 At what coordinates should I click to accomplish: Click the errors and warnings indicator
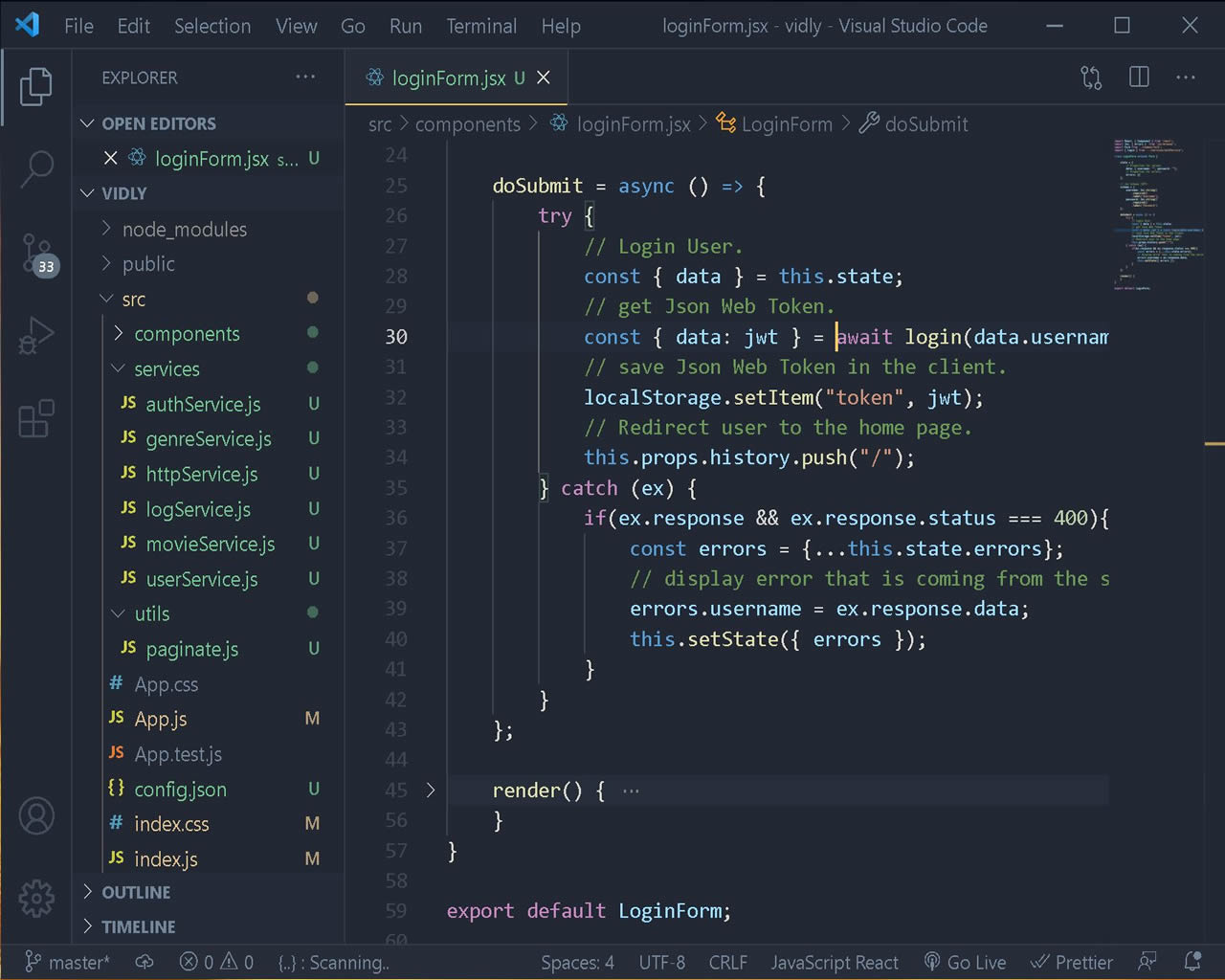click(216, 962)
